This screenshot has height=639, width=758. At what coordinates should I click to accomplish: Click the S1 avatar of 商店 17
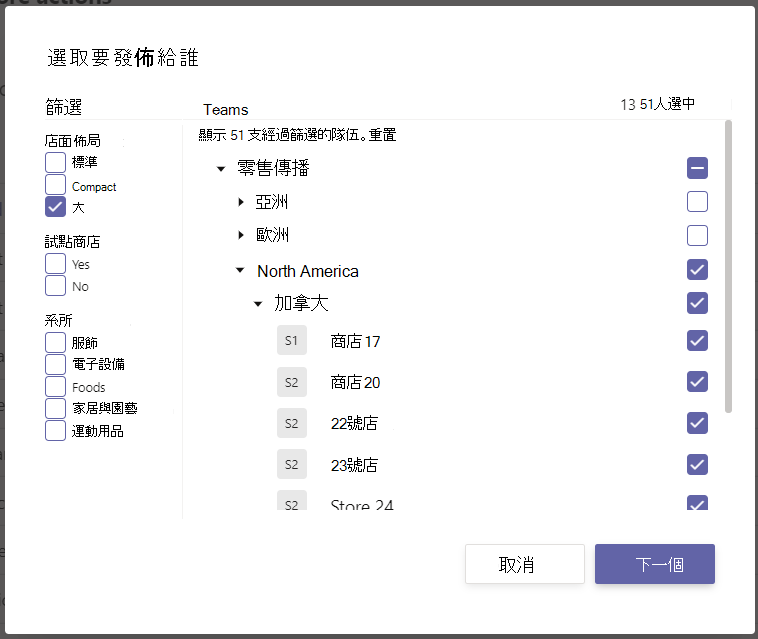(x=292, y=340)
